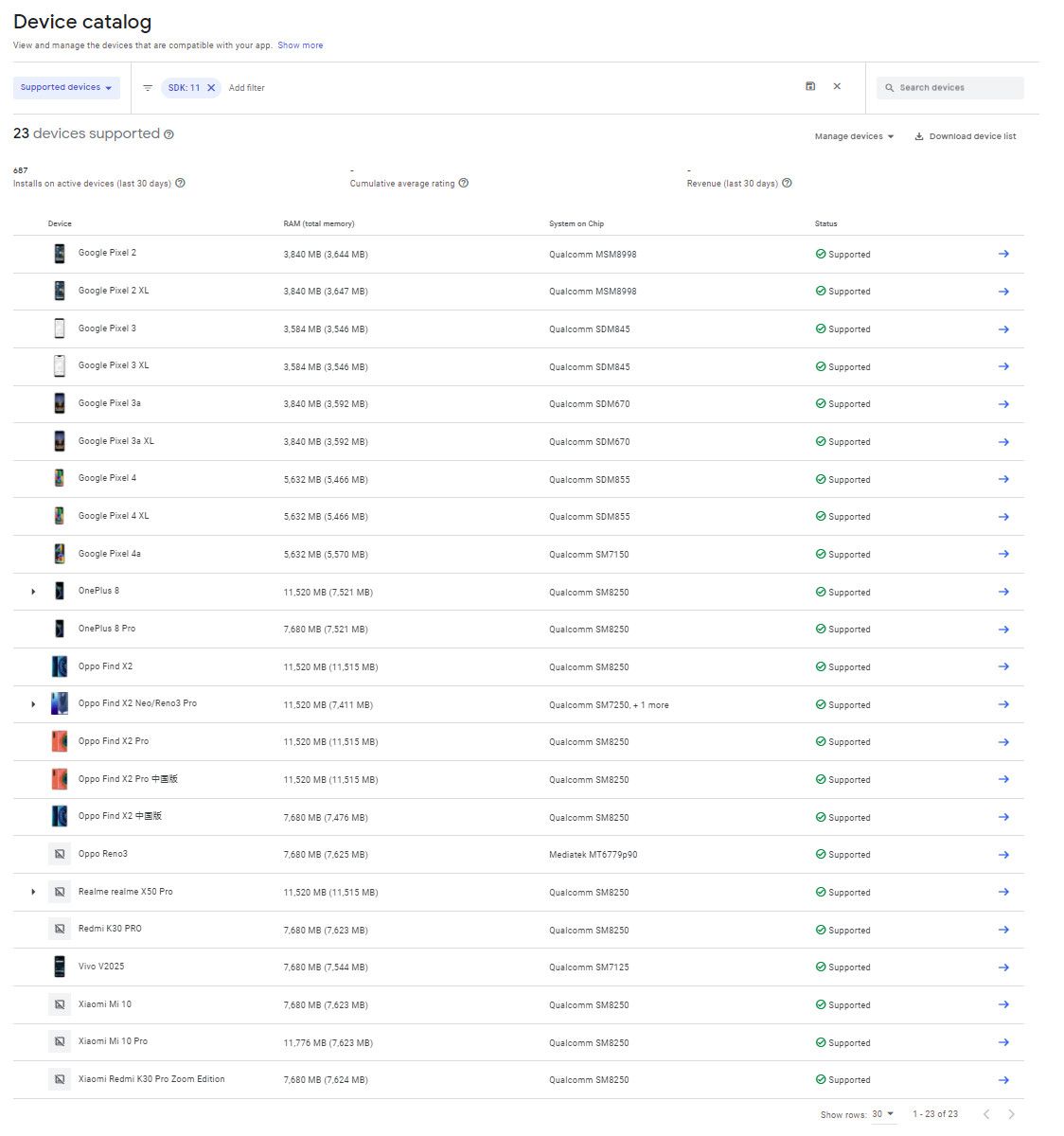Click Supported status for Google Pixel 3a
Screen dimensions: 1064x1136
point(842,404)
